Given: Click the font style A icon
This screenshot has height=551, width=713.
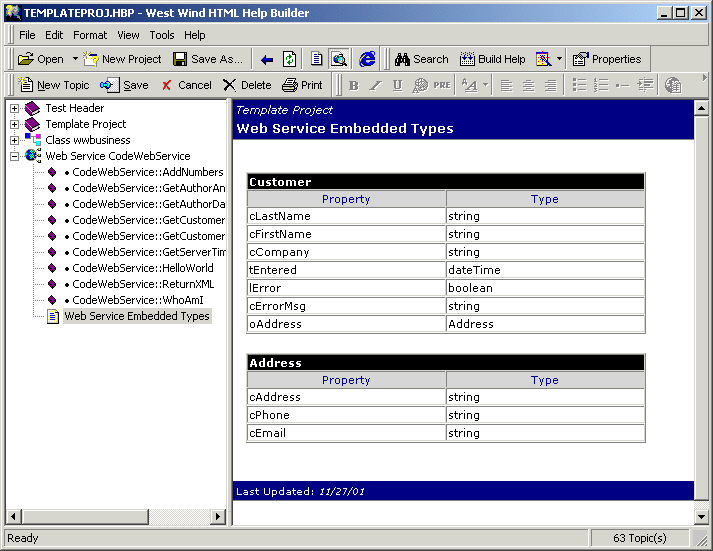Looking at the screenshot, I should [469, 85].
